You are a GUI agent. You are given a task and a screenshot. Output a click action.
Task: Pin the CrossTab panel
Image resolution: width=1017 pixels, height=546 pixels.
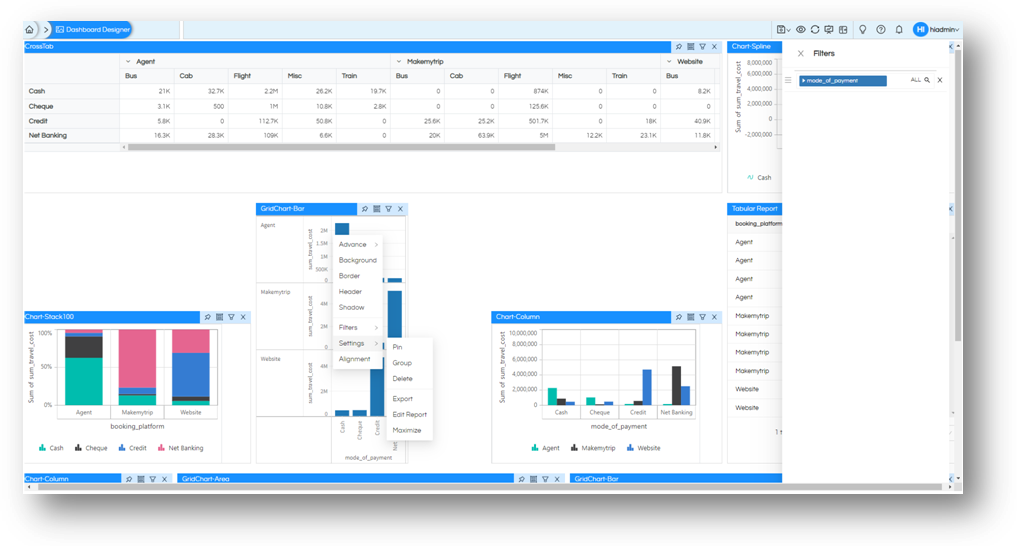(x=678, y=47)
